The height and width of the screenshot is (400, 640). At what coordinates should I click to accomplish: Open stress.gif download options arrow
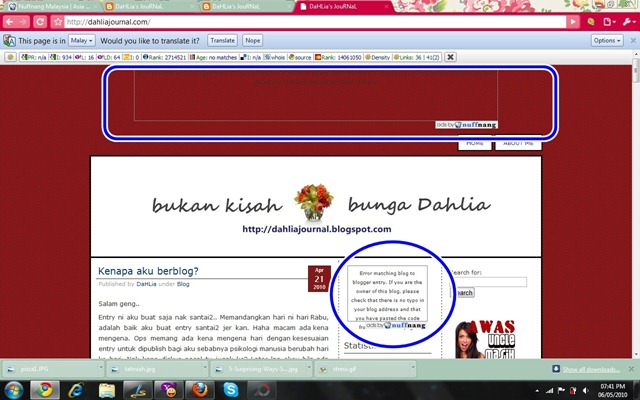click(x=413, y=368)
